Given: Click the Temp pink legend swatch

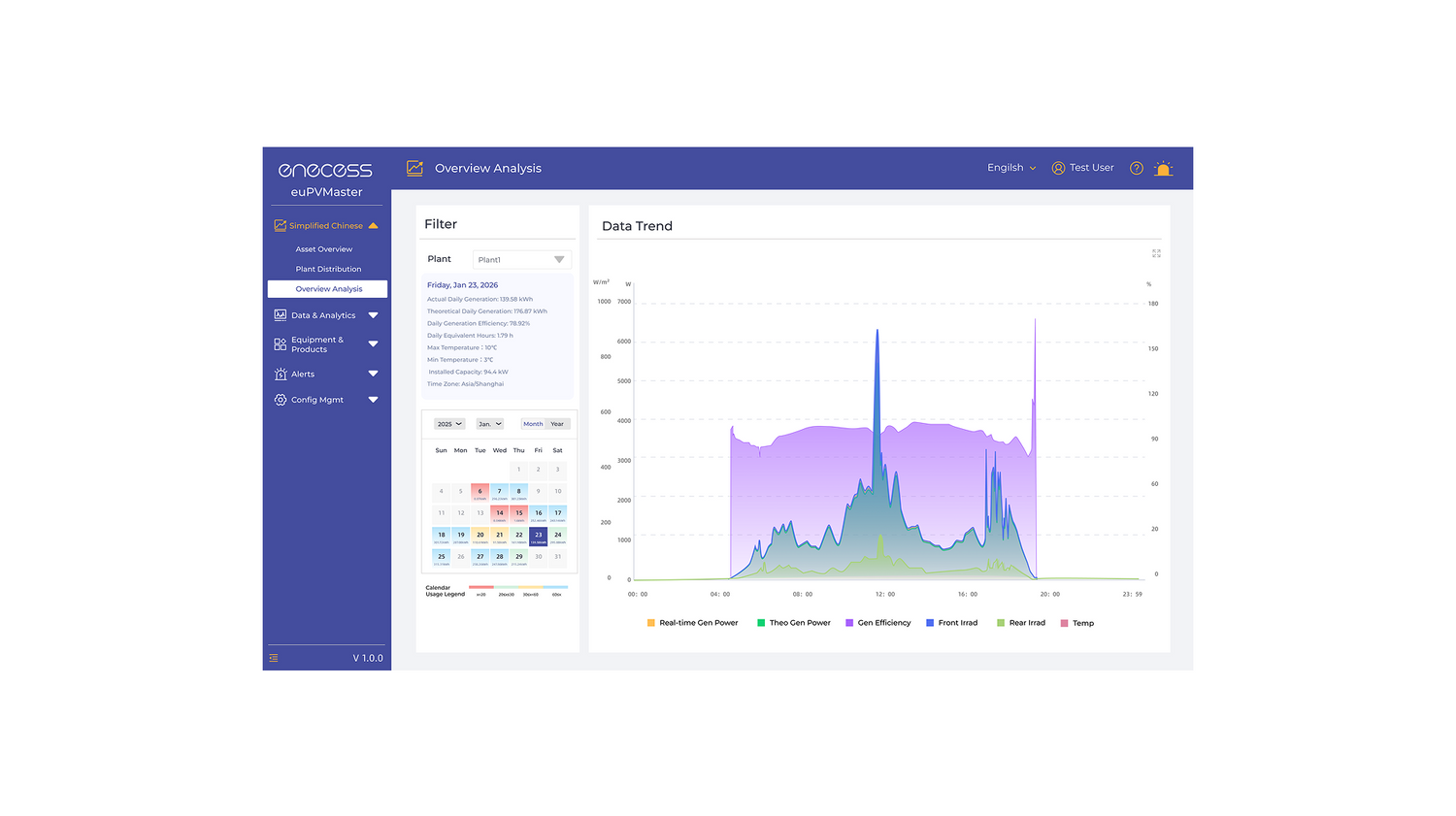Looking at the screenshot, I should pyautogui.click(x=1064, y=623).
